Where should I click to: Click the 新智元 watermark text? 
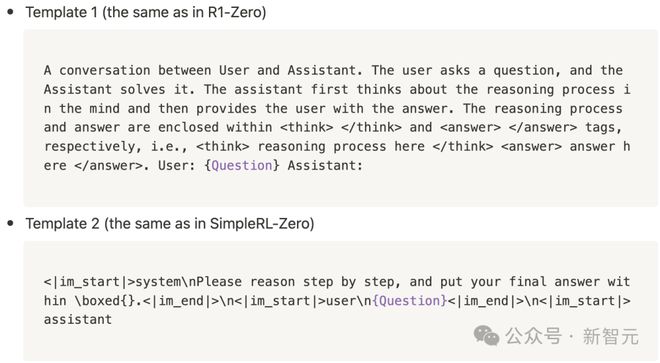[611, 336]
